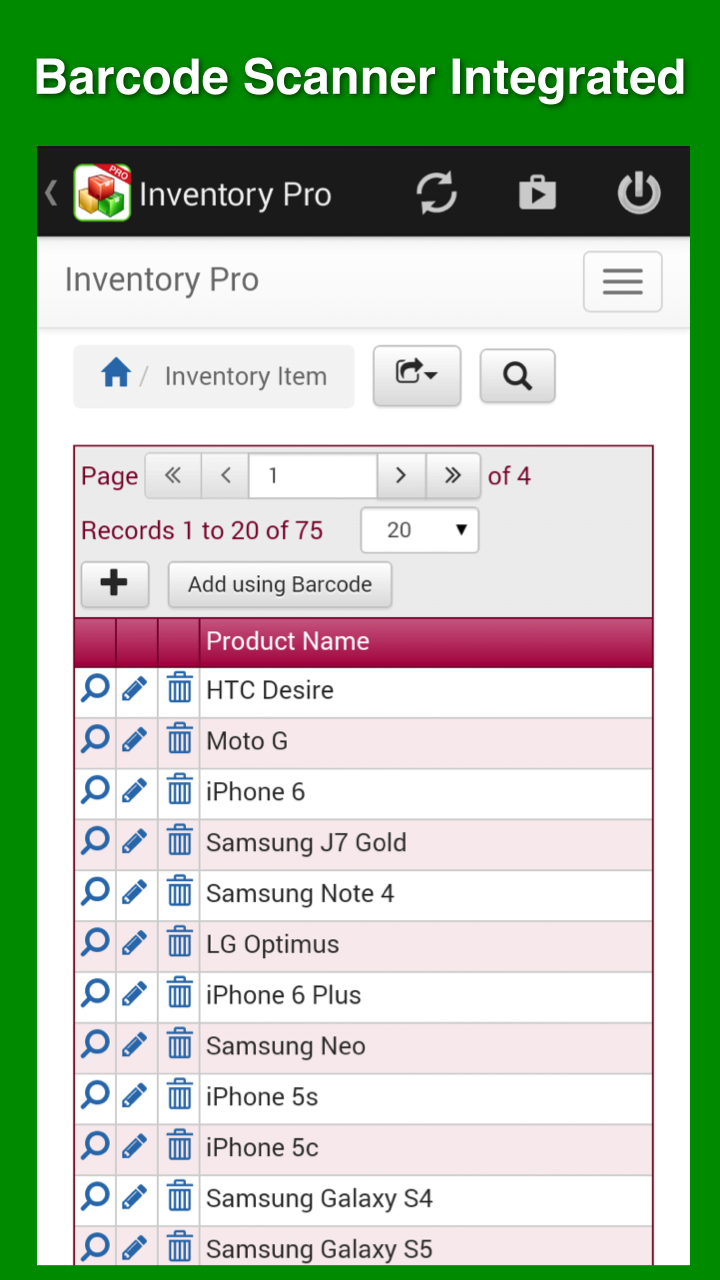This screenshot has width=720, height=1280.
Task: View HTC Desire record details
Action: coord(95,689)
